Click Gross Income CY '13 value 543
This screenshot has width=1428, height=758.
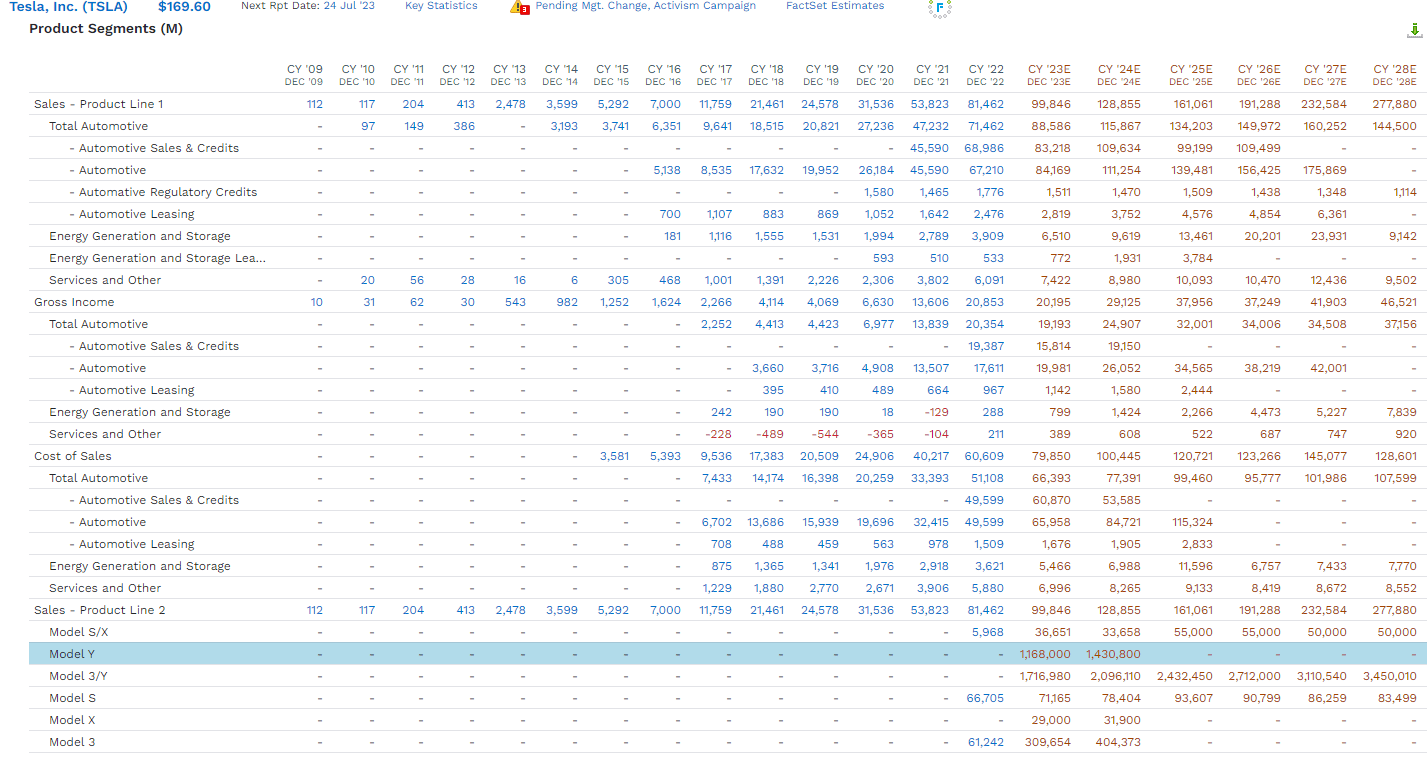[x=515, y=302]
